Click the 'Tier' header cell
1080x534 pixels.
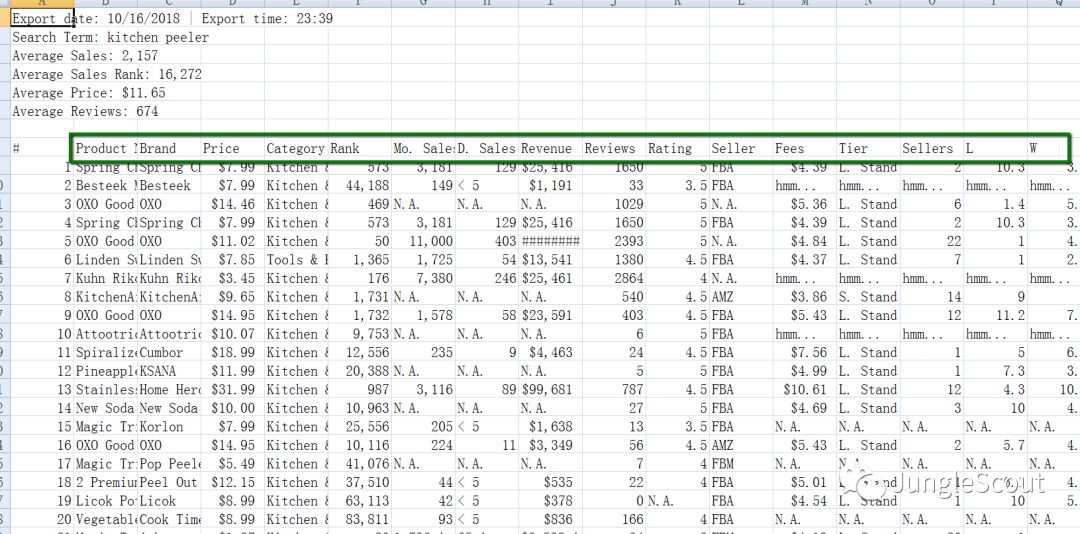coord(868,148)
